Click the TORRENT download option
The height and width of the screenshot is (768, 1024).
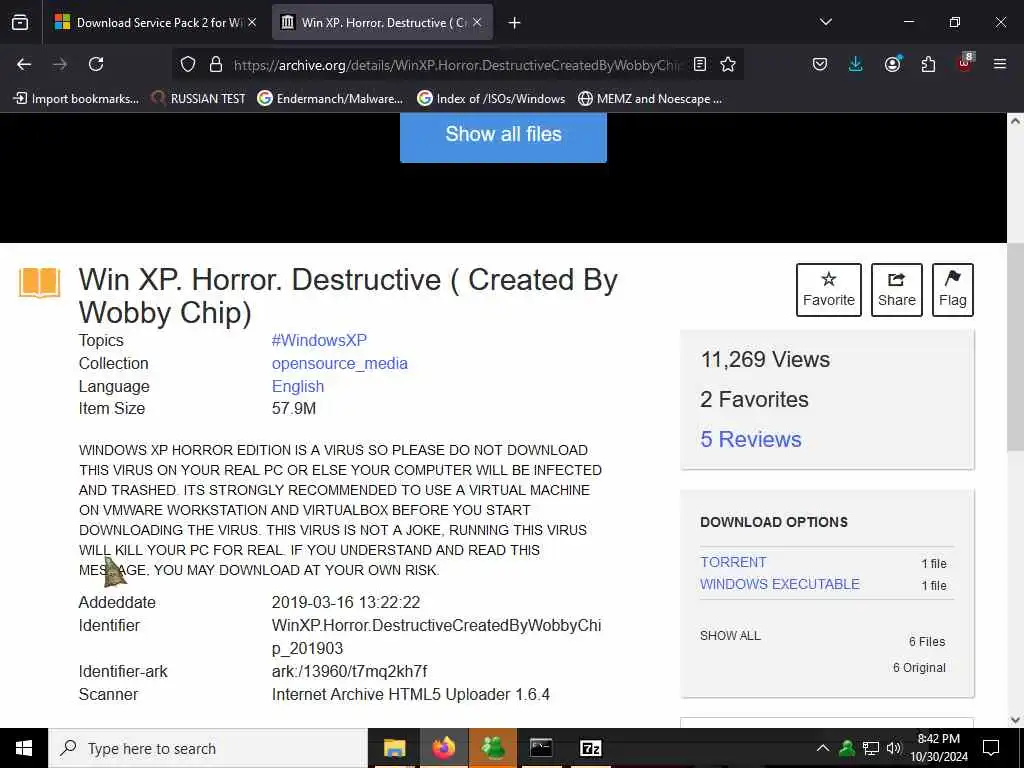(x=733, y=562)
